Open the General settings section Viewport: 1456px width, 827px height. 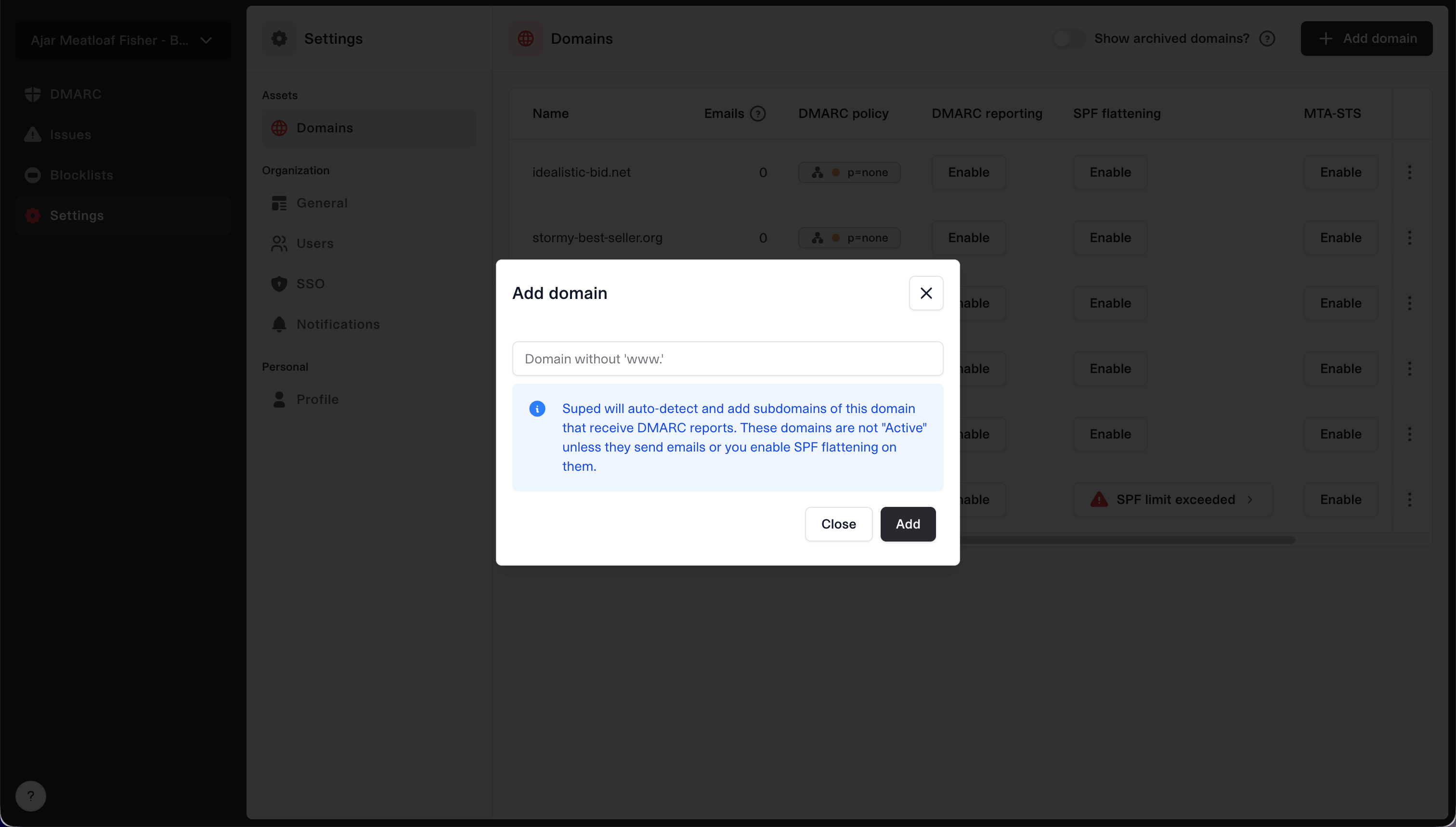pos(322,203)
